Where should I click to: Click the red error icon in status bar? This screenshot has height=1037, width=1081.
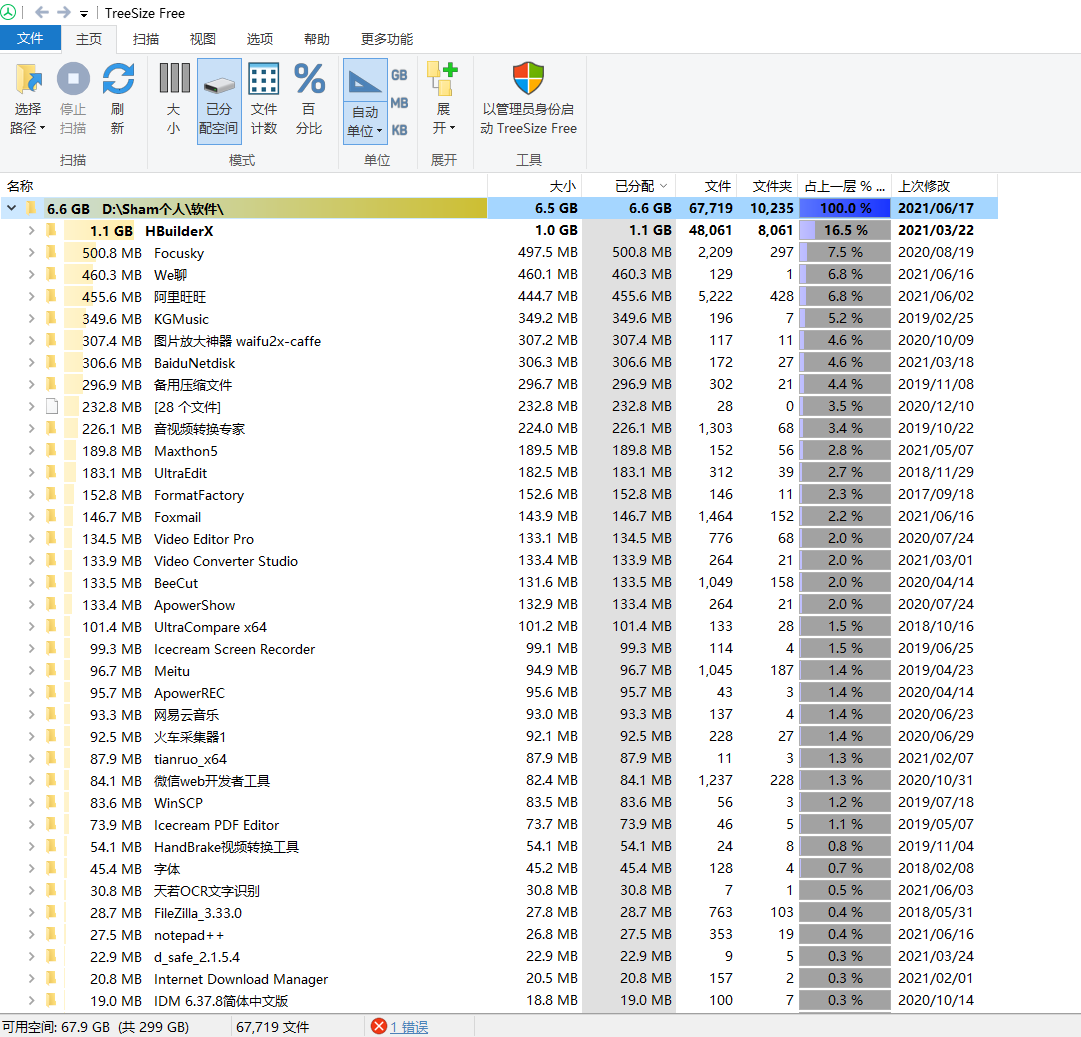click(x=378, y=1026)
